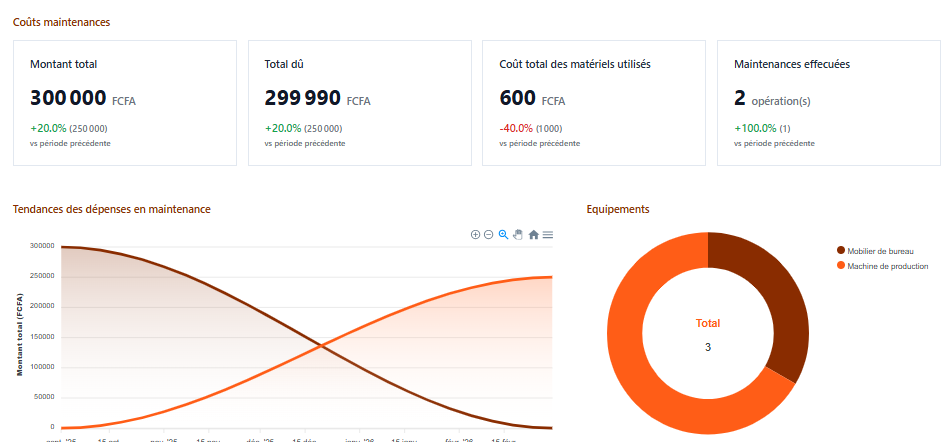
Task: Click the Coût total des matériels utilisés card
Action: [x=594, y=103]
